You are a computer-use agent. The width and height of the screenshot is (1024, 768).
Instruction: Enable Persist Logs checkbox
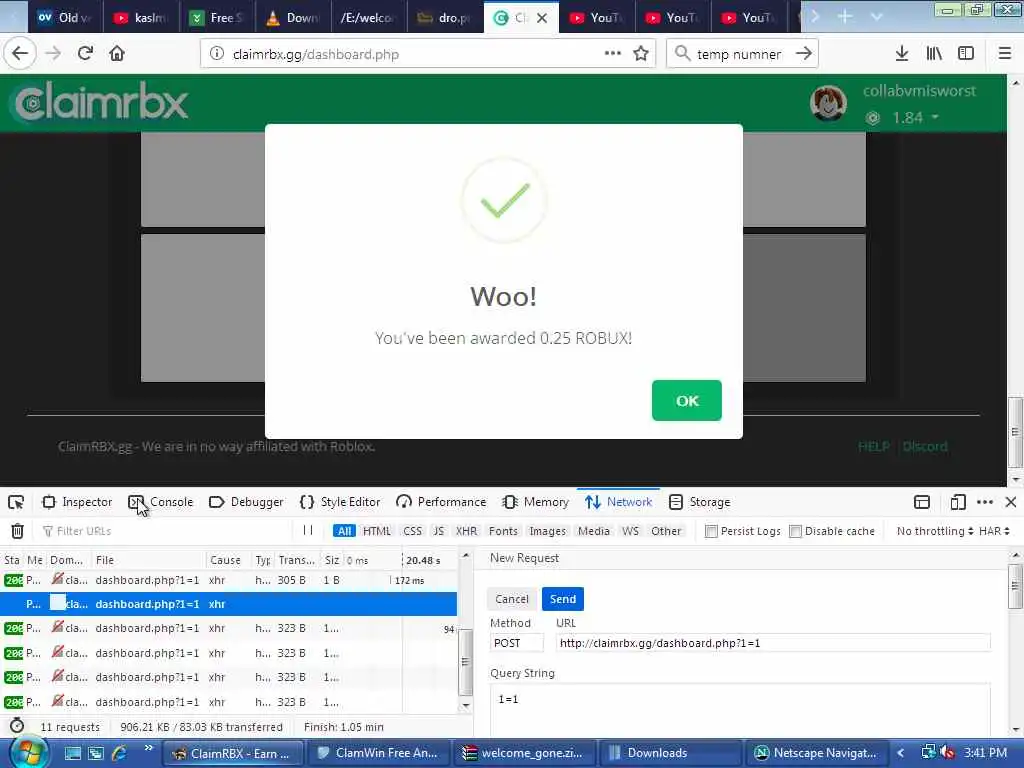point(711,531)
